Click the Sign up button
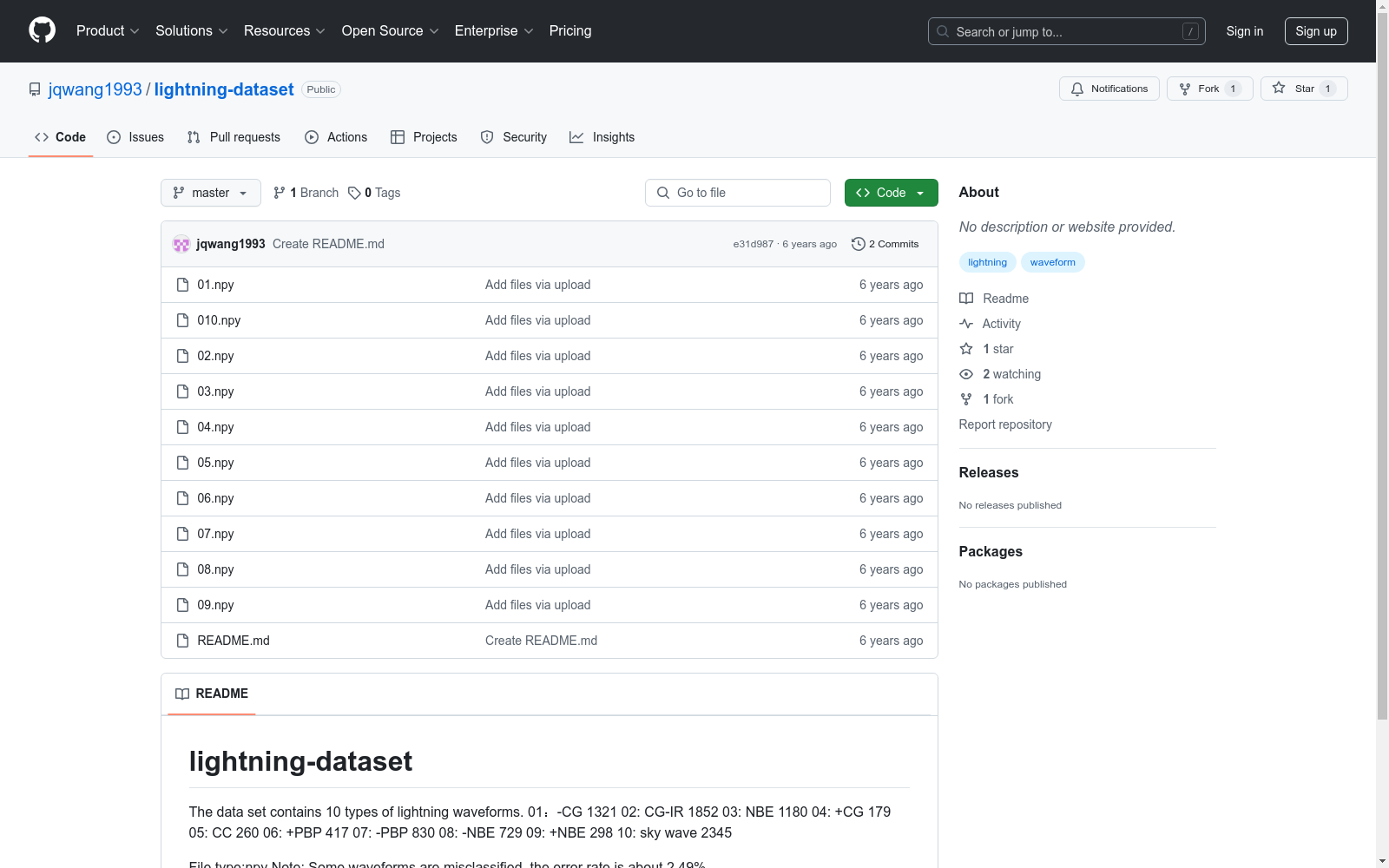 point(1316,31)
